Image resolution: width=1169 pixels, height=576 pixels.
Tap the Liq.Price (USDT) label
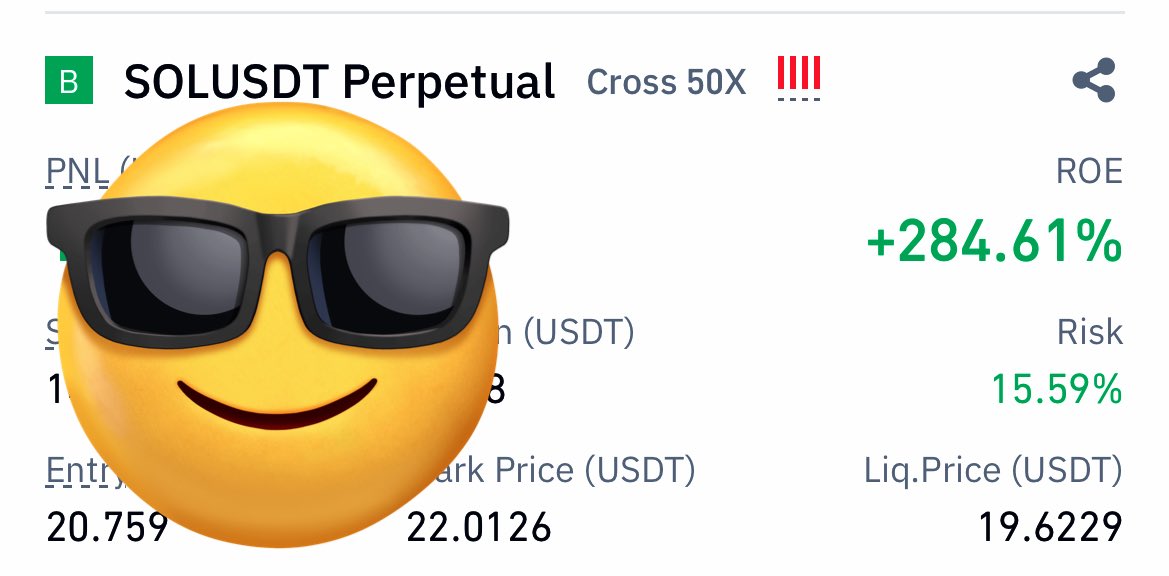(x=993, y=471)
